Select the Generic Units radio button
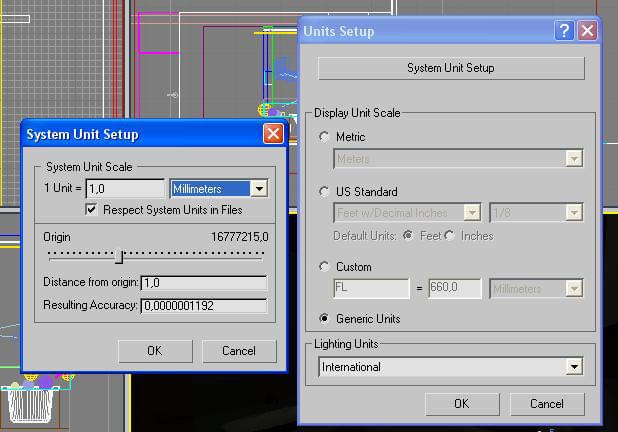 pyautogui.click(x=324, y=318)
